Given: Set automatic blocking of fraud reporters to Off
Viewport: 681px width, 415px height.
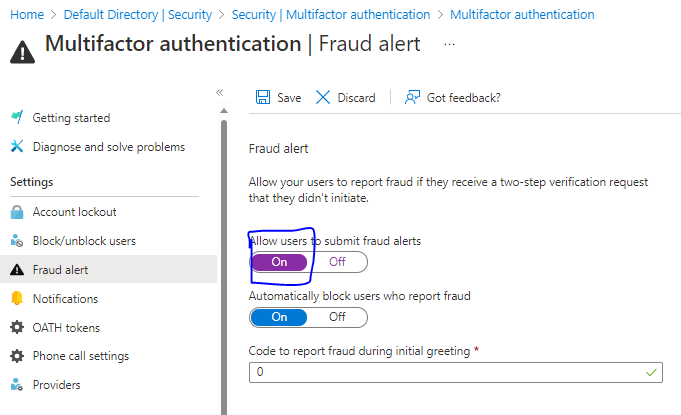Looking at the screenshot, I should point(338,317).
